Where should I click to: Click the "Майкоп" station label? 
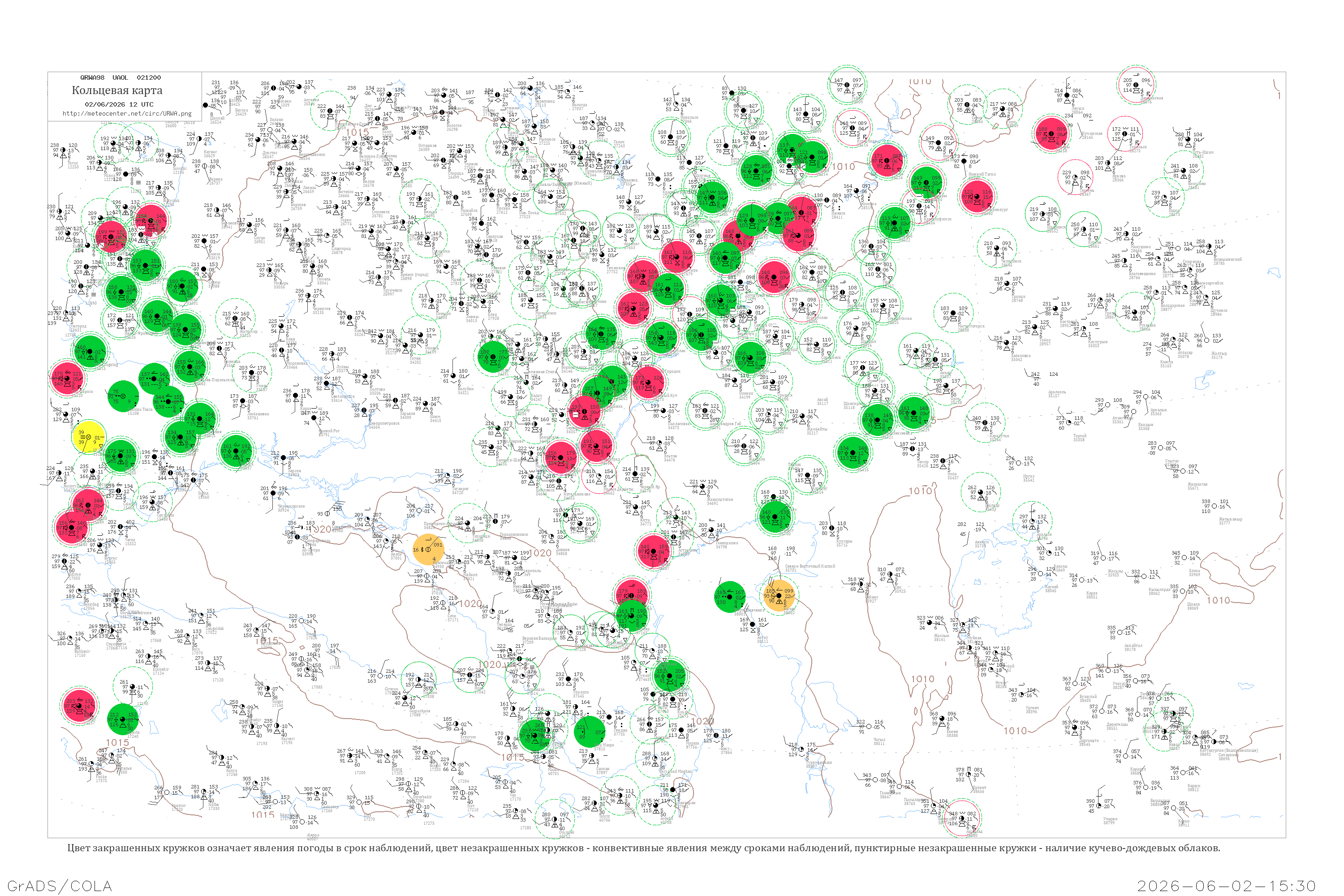(470, 575)
